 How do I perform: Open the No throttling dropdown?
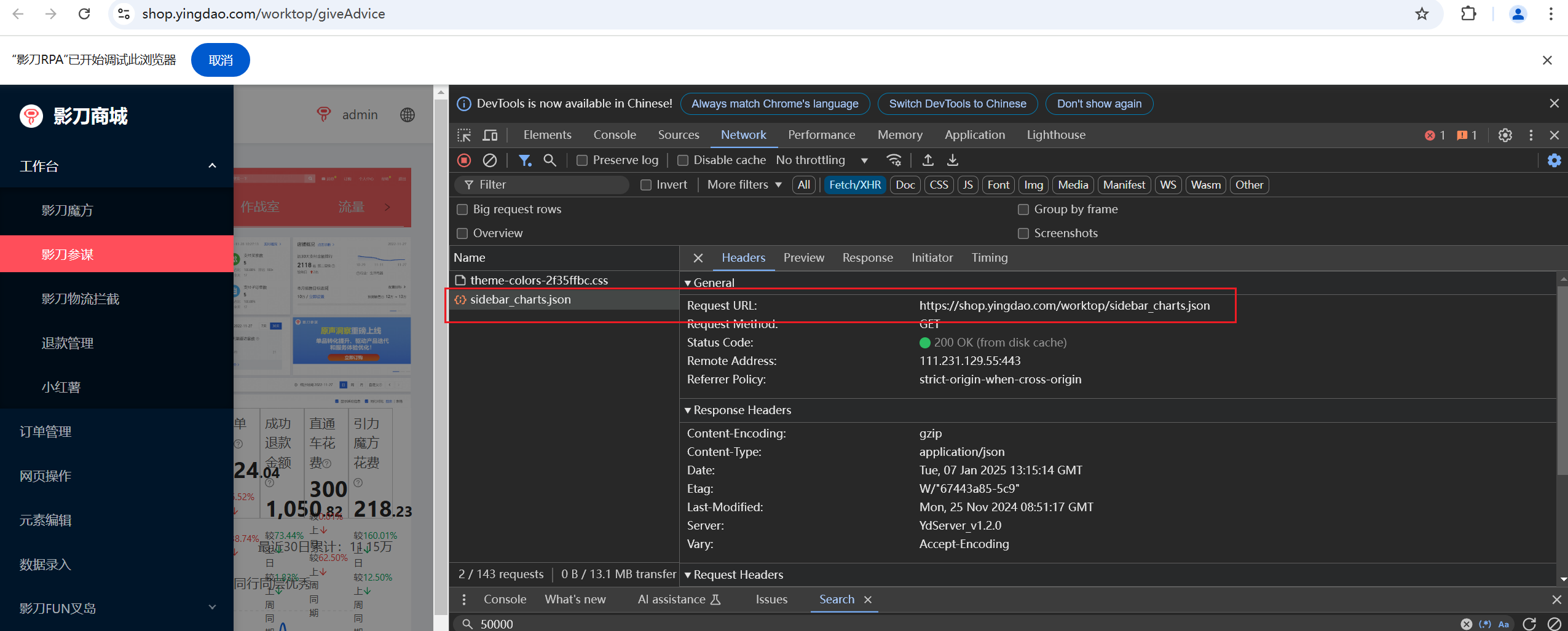[x=822, y=160]
